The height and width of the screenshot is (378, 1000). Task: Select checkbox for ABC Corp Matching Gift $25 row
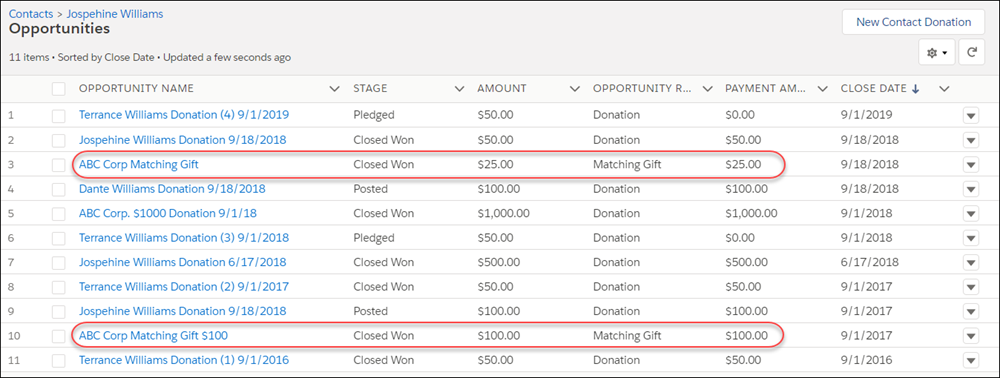click(59, 164)
